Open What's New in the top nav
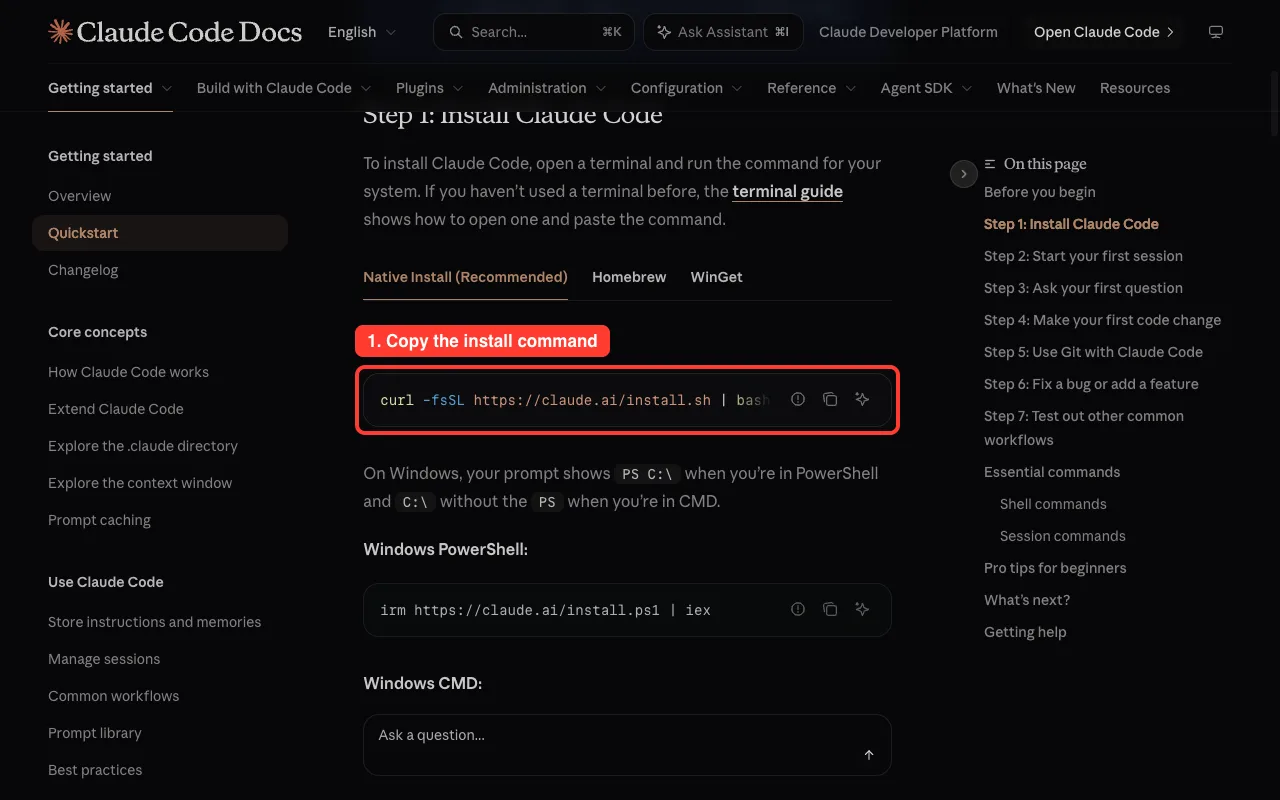Screen dimensions: 1280x800 (1036, 88)
